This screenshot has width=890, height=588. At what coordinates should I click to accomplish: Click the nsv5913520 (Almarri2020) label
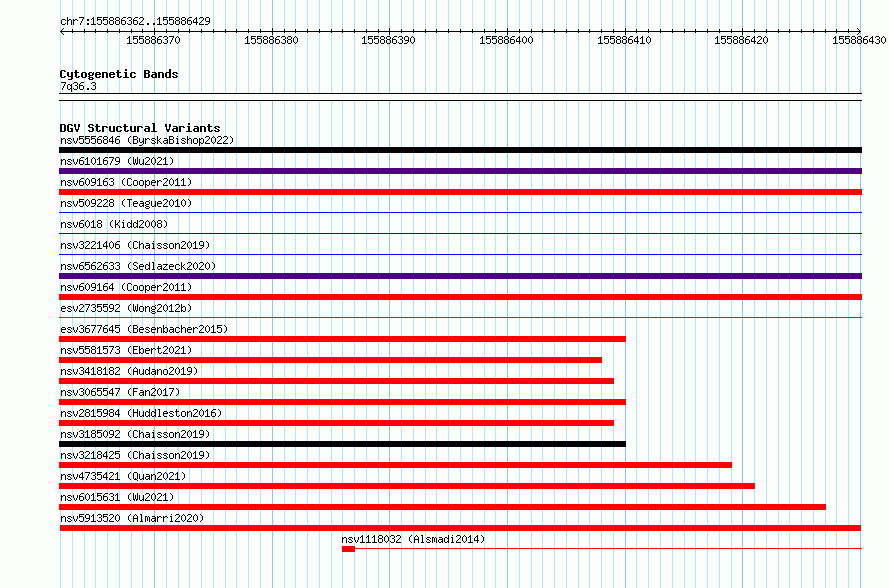click(132, 518)
